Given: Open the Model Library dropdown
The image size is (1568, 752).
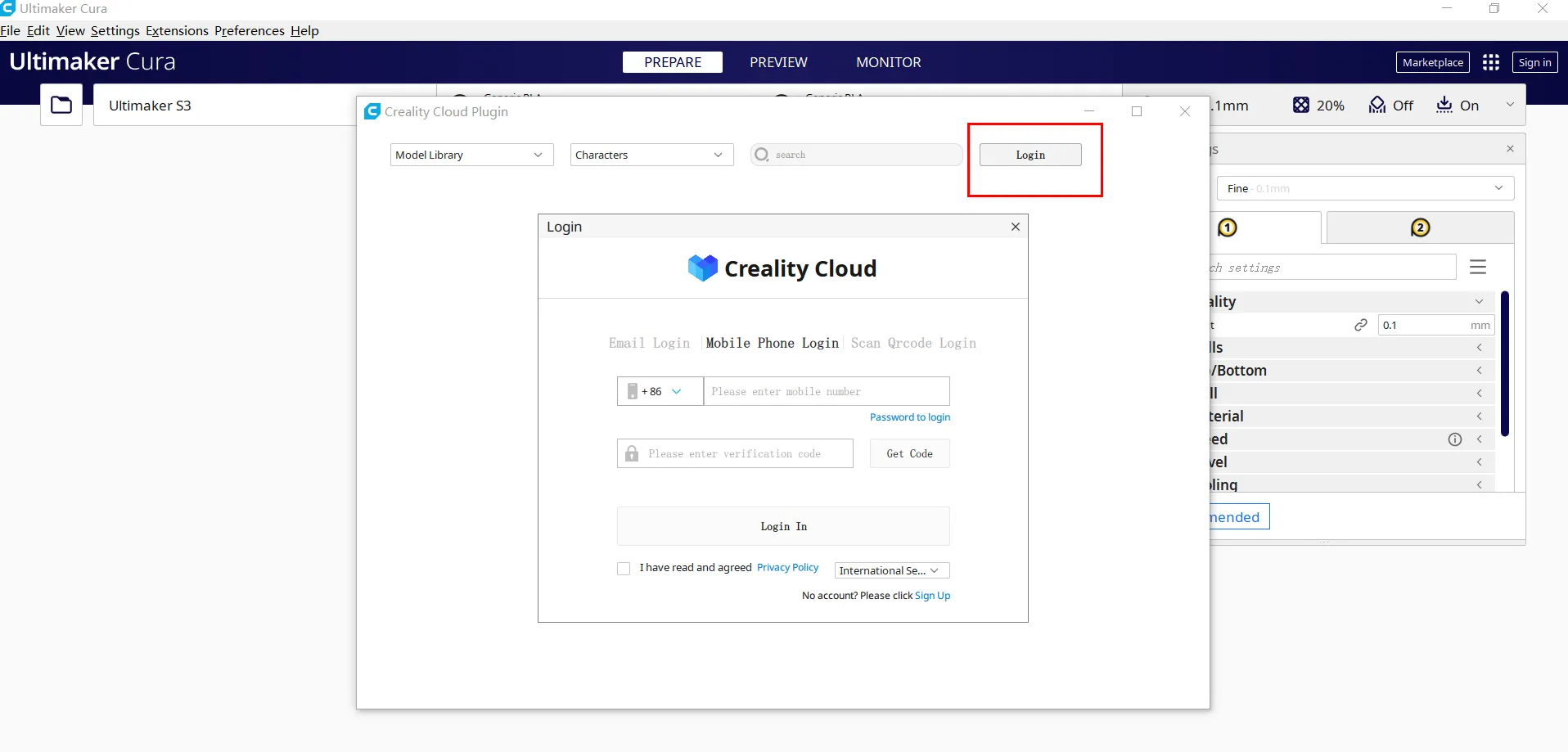Looking at the screenshot, I should tap(471, 155).
